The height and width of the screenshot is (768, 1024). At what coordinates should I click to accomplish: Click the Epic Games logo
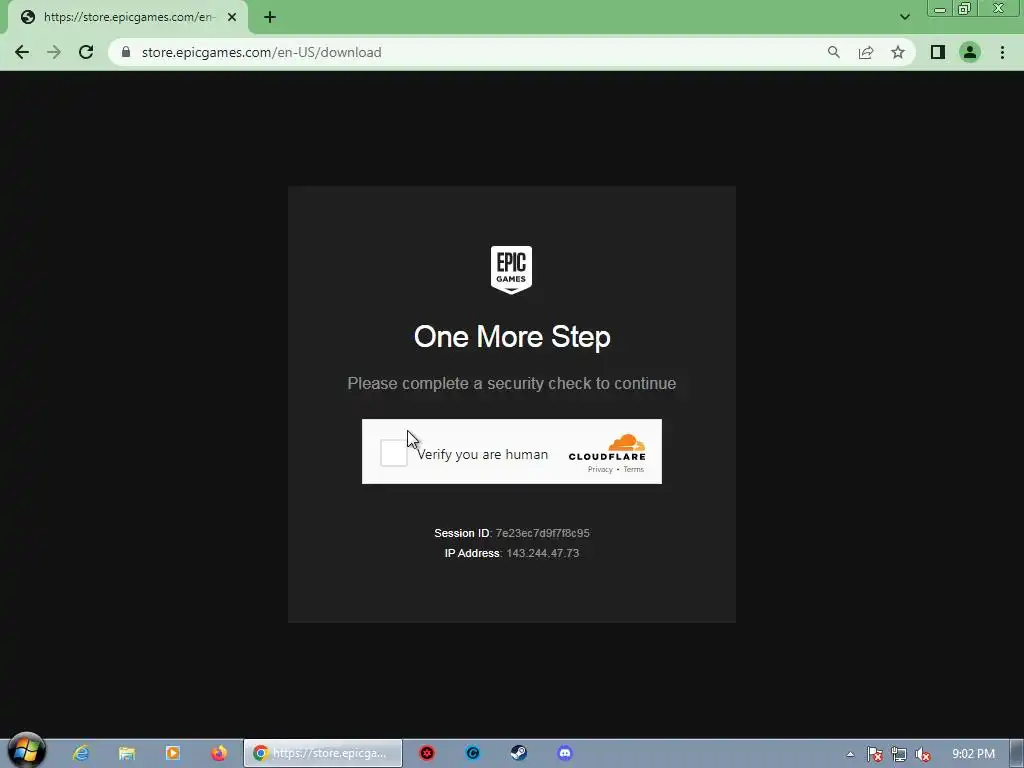pos(511,270)
